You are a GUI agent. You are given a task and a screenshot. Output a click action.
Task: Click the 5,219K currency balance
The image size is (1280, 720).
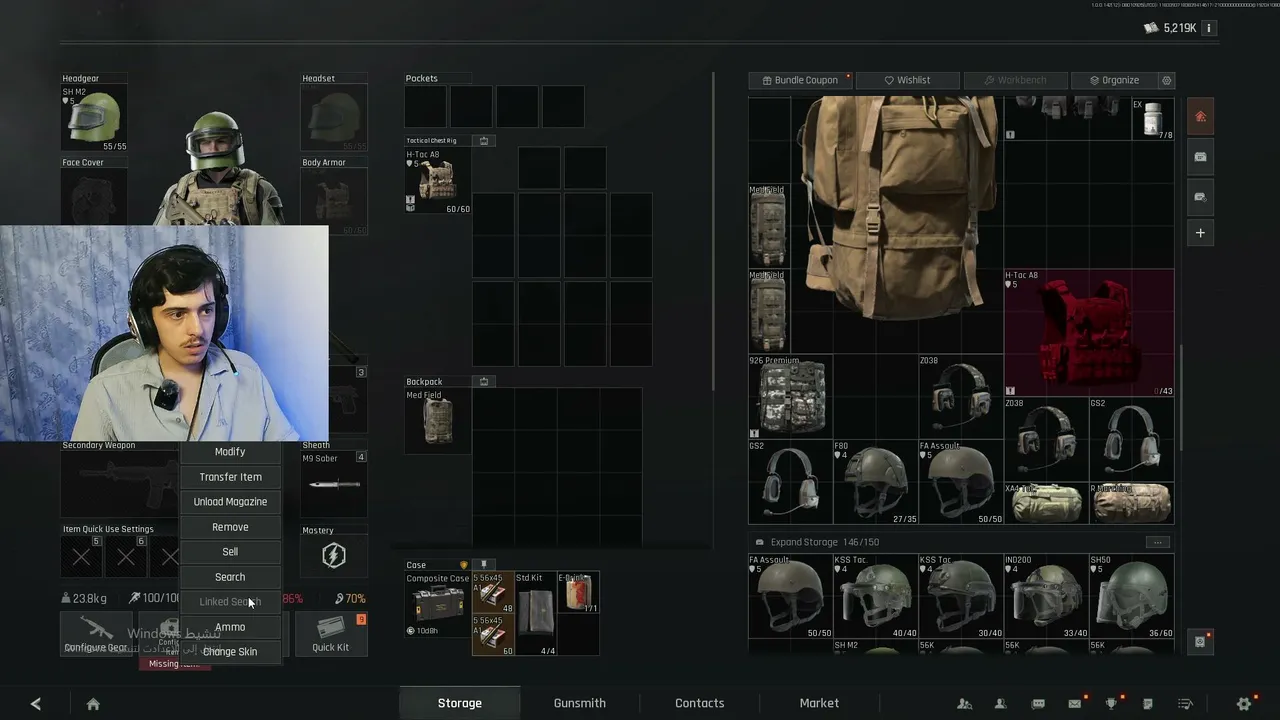1172,28
